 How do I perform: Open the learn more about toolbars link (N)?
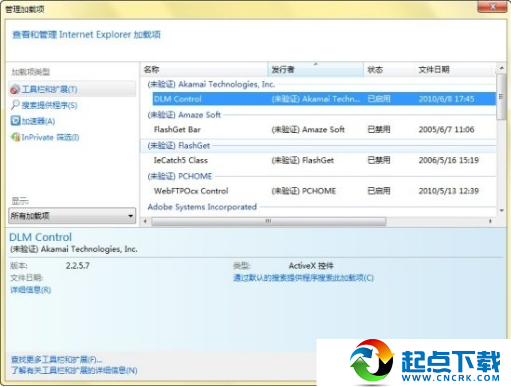click(x=74, y=370)
